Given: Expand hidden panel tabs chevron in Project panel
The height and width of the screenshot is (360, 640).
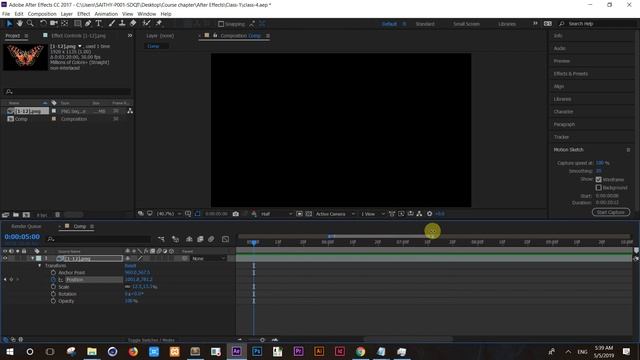Looking at the screenshot, I should [130, 36].
